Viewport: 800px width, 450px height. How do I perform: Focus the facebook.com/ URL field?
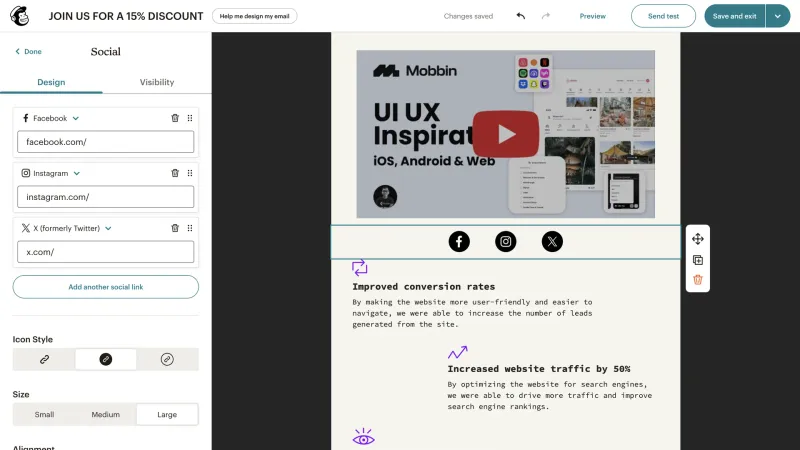[106, 142]
